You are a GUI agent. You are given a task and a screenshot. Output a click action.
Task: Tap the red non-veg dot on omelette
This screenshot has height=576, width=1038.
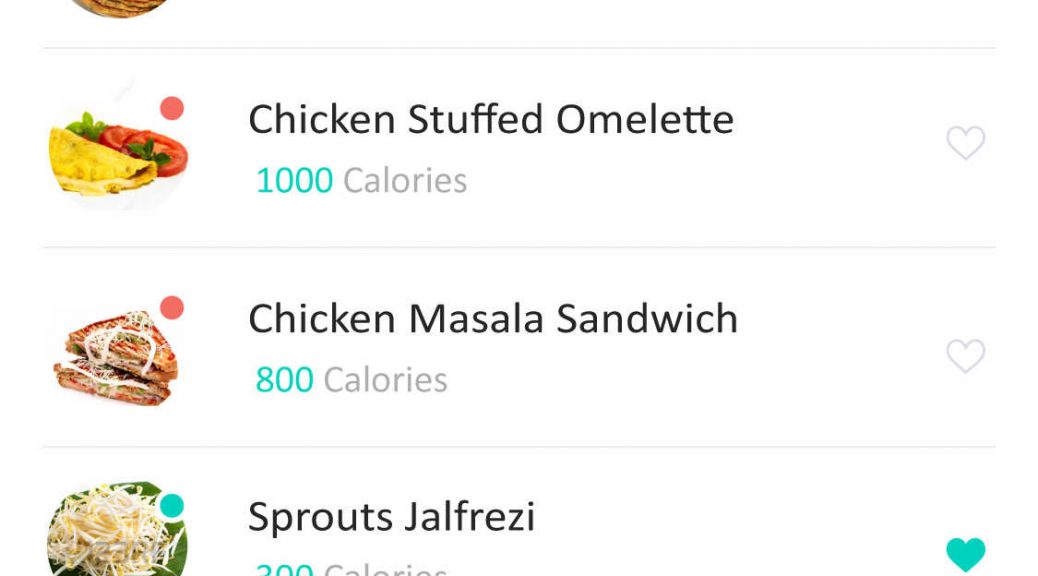pyautogui.click(x=172, y=108)
